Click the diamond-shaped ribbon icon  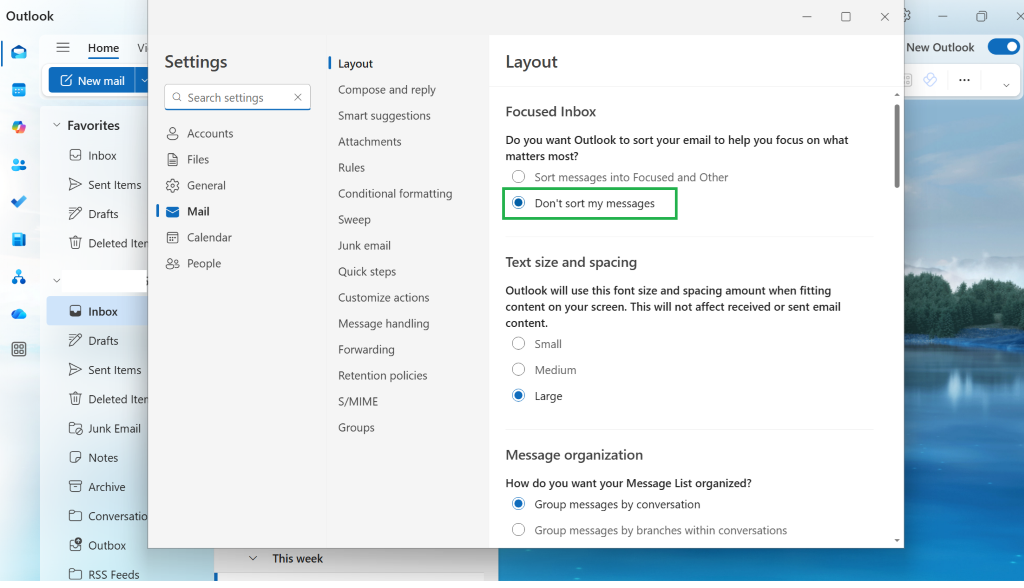[x=930, y=80]
